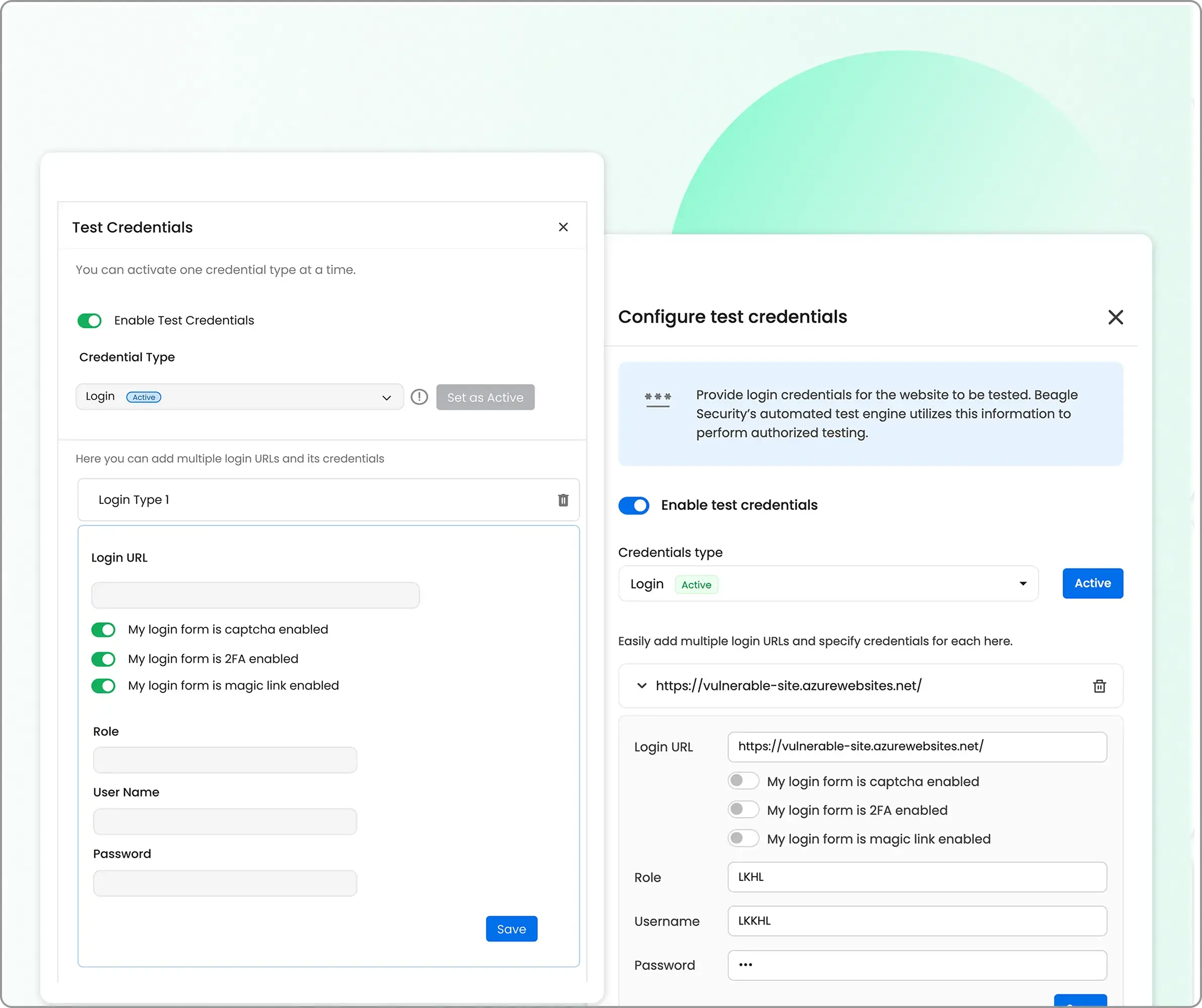1202x1008 pixels.
Task: Disable the Enable Test Credentials toggle
Action: pos(89,321)
